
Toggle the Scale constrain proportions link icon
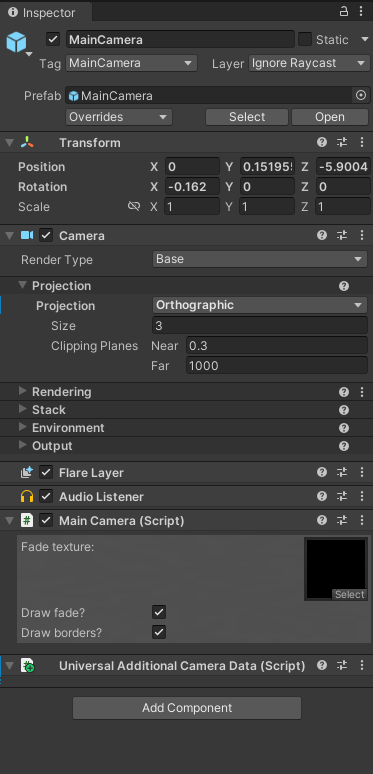[134, 206]
